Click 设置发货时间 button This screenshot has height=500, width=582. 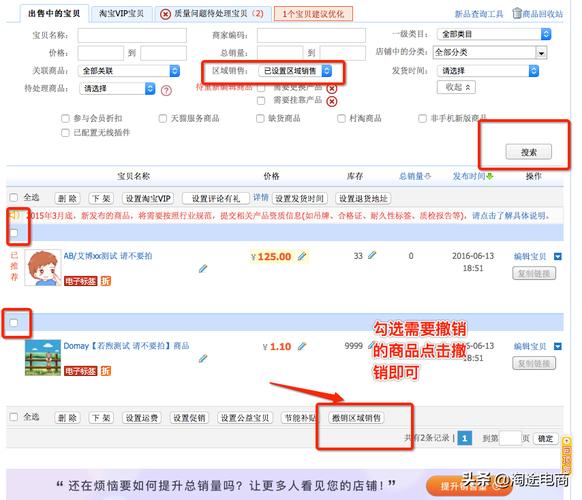tap(300, 199)
